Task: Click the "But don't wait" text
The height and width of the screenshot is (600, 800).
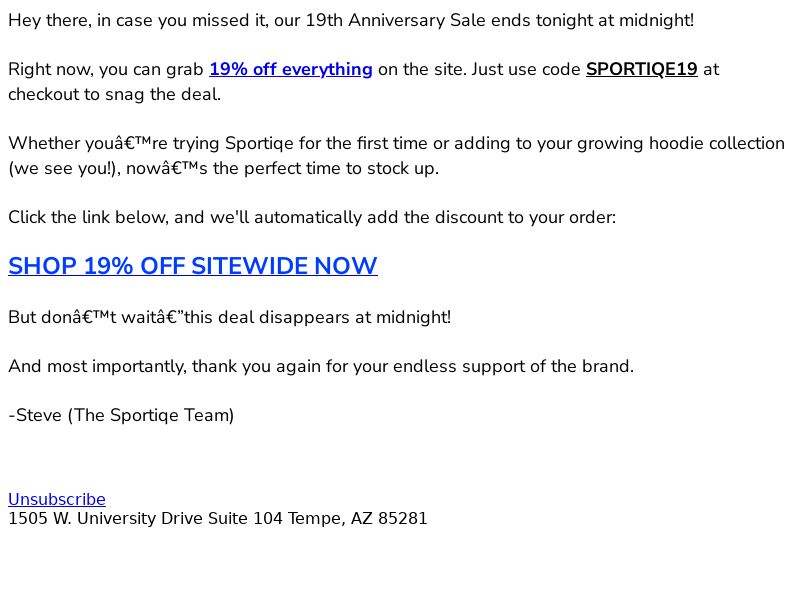Action: point(95,317)
